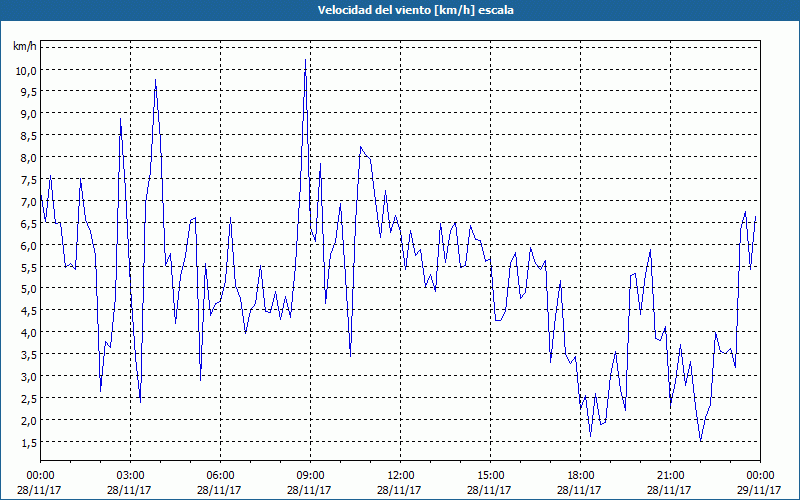This screenshot has width=800, height=500.
Task: Click the '28/11/17' date under 09:00
Action: pyautogui.click(x=309, y=490)
